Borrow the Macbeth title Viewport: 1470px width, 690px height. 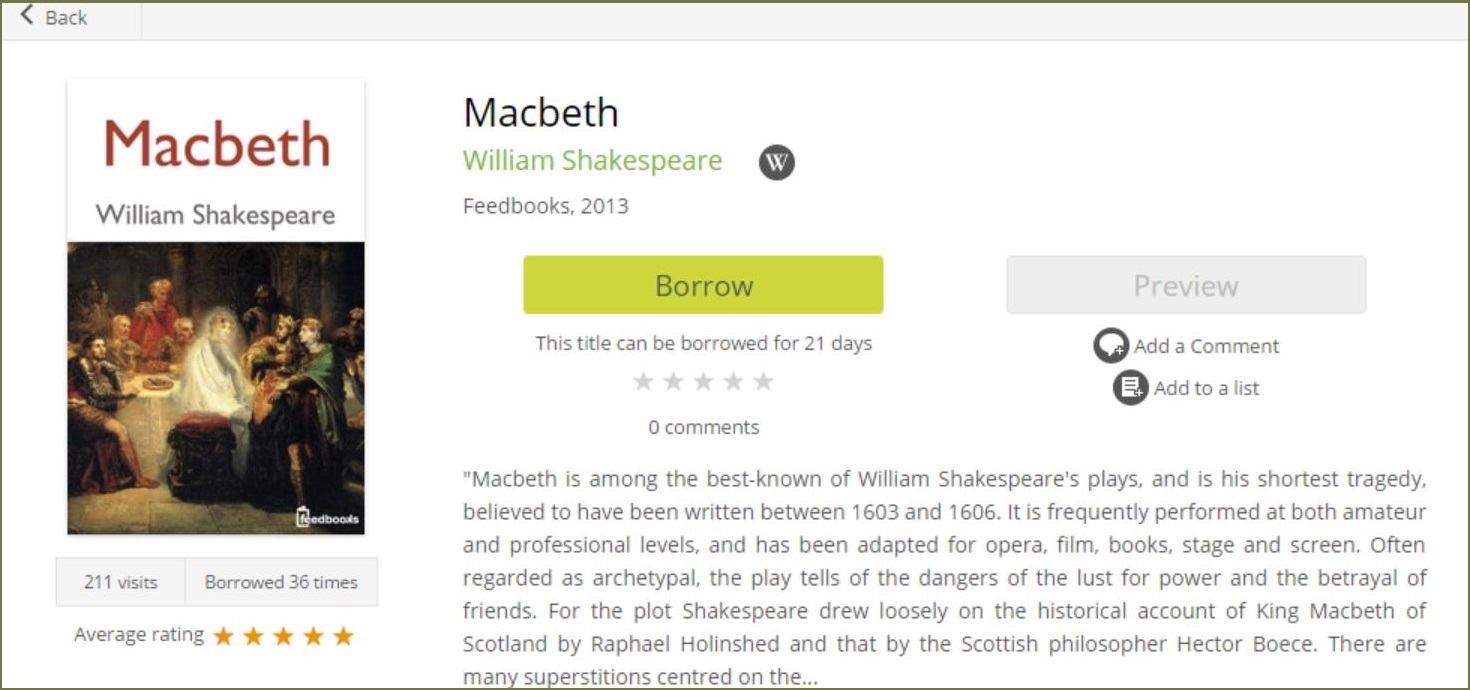coord(703,285)
